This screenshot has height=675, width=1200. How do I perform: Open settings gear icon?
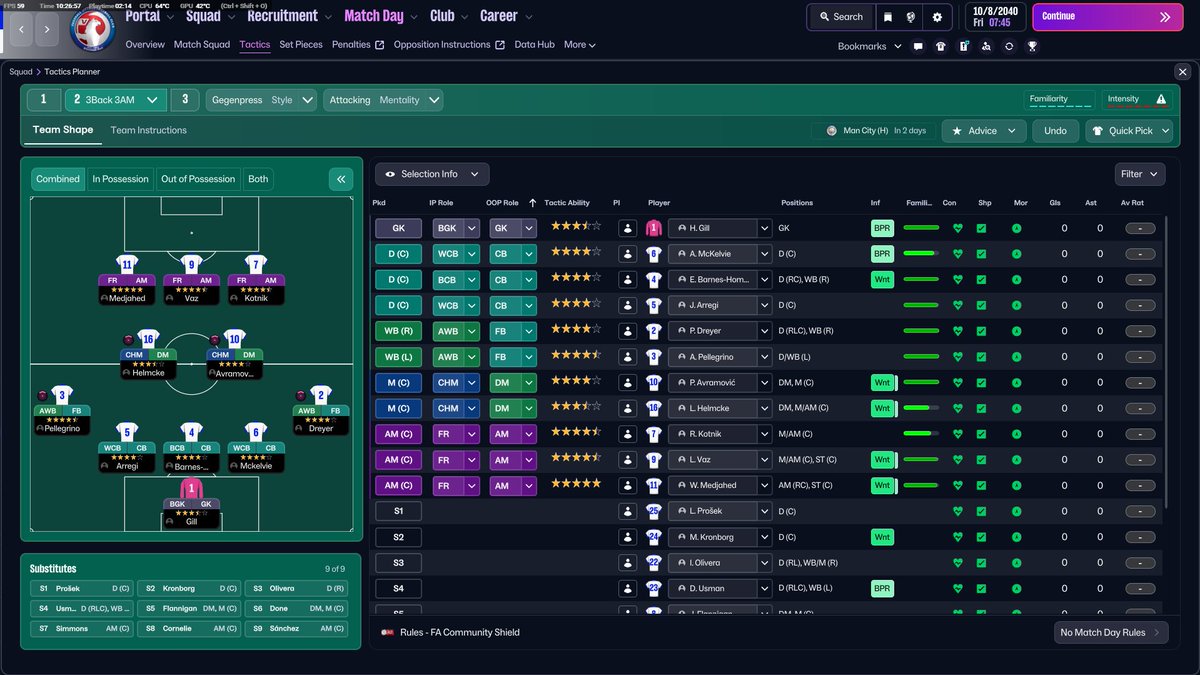[x=937, y=17]
